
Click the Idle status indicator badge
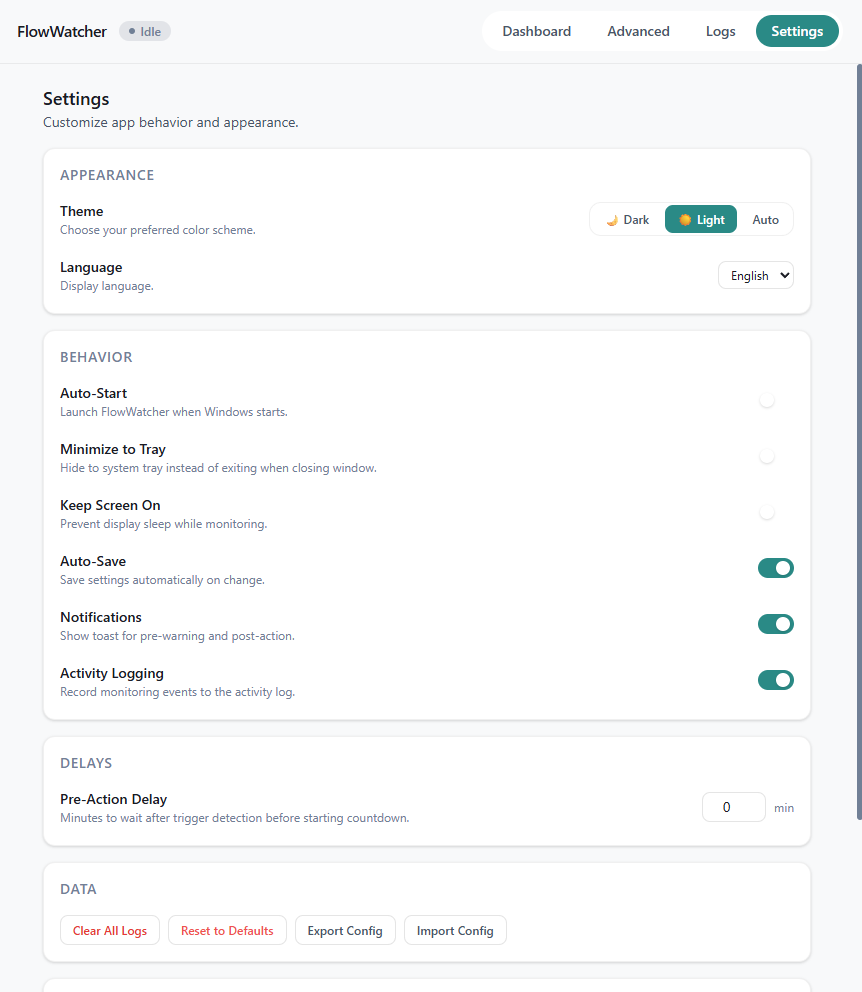tap(144, 31)
